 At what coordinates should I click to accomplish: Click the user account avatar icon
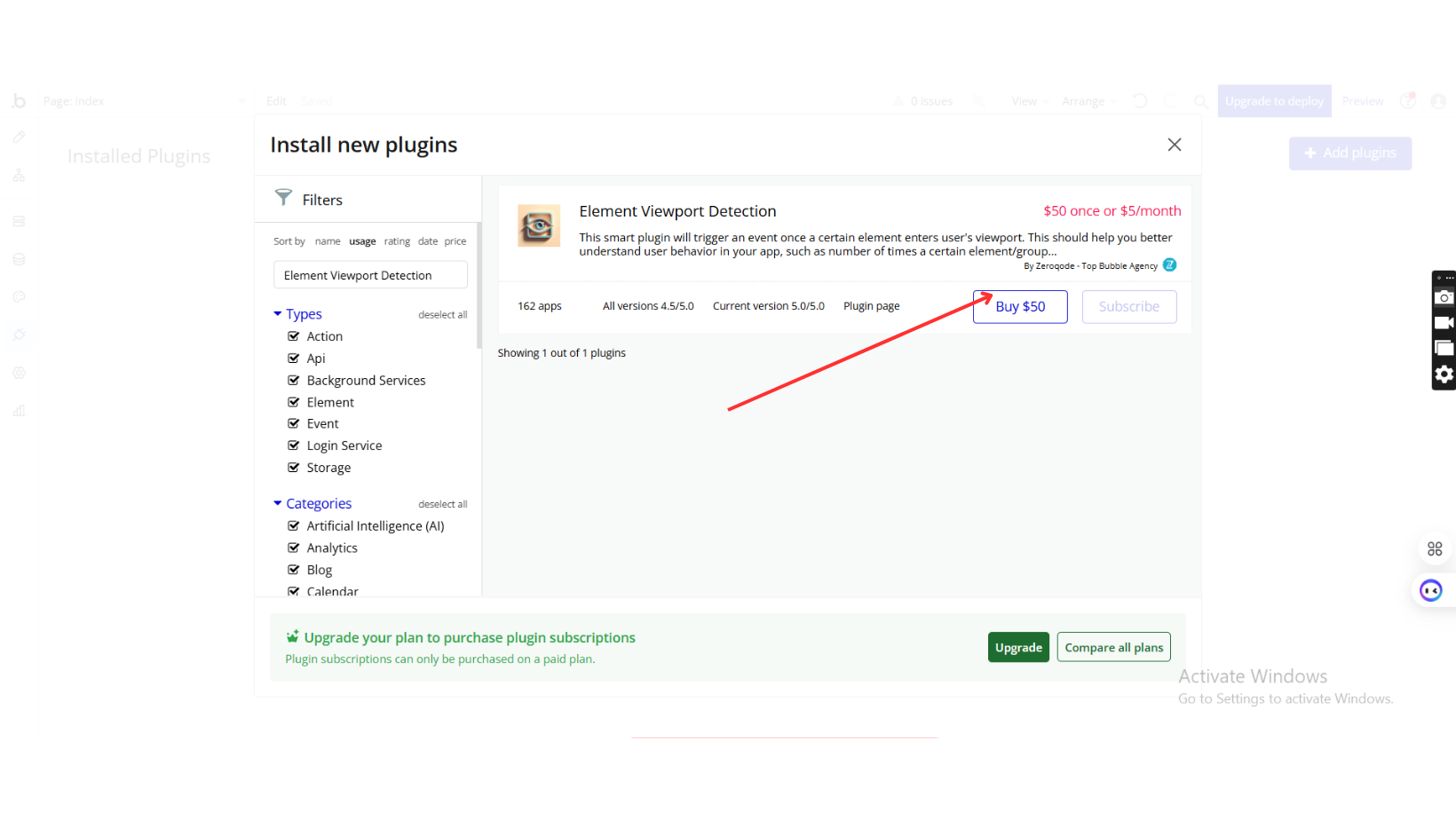click(x=1438, y=101)
